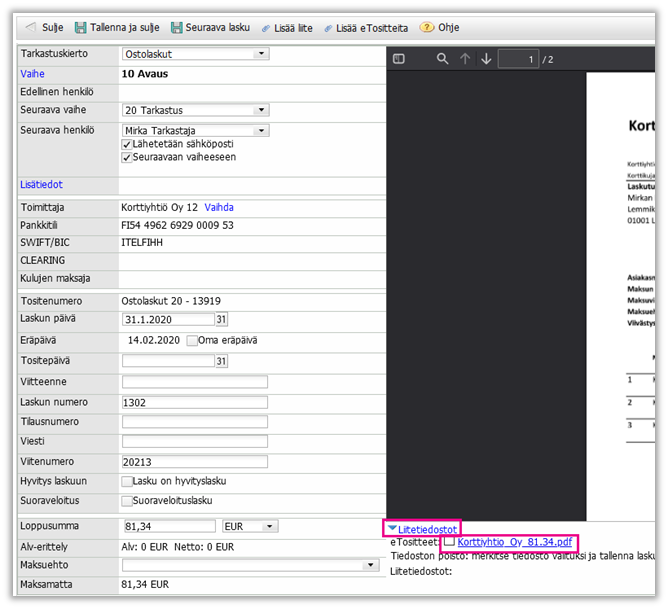Click the Tositepäivä input field

(168, 361)
